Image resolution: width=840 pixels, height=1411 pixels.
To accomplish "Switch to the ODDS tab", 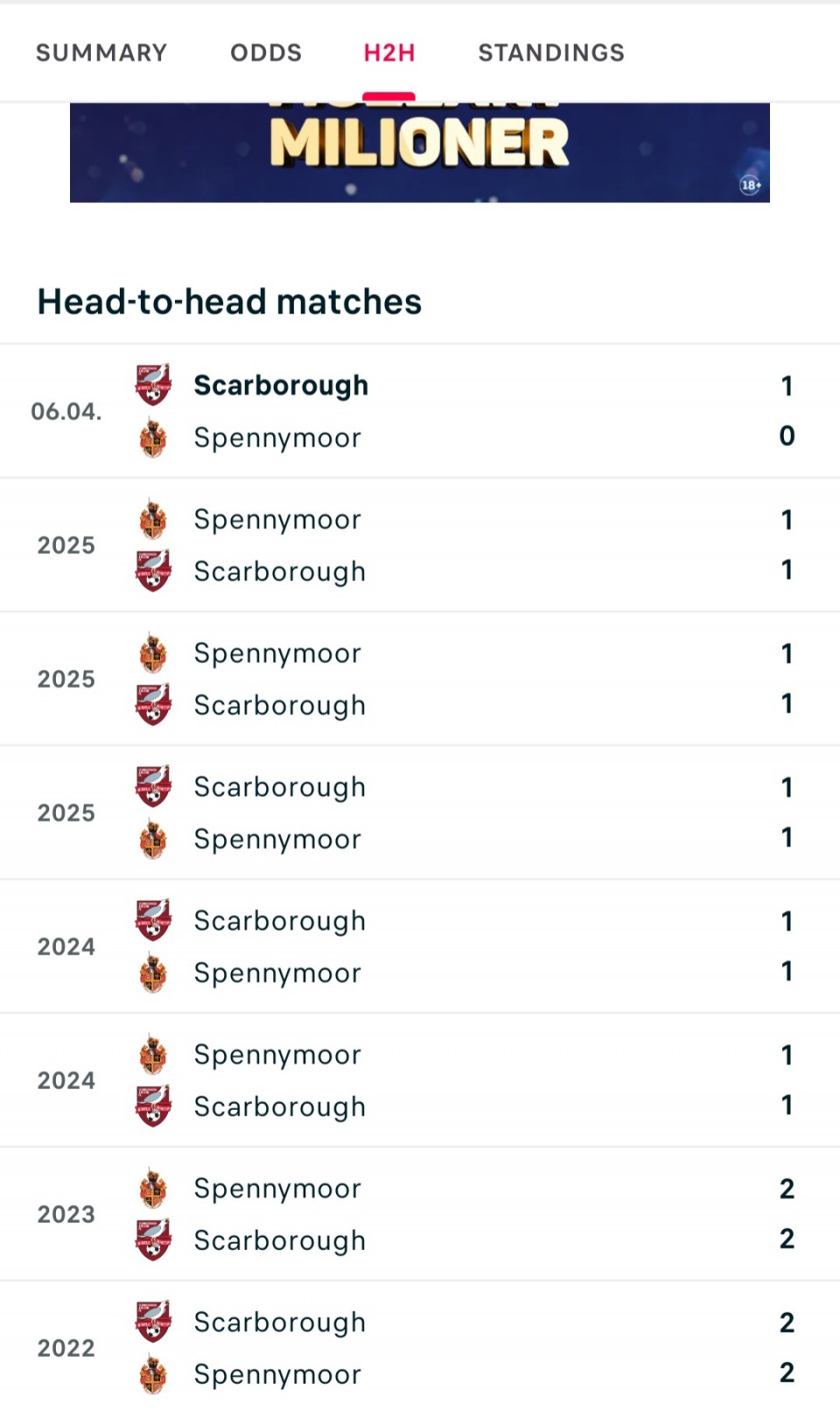I will [x=266, y=53].
